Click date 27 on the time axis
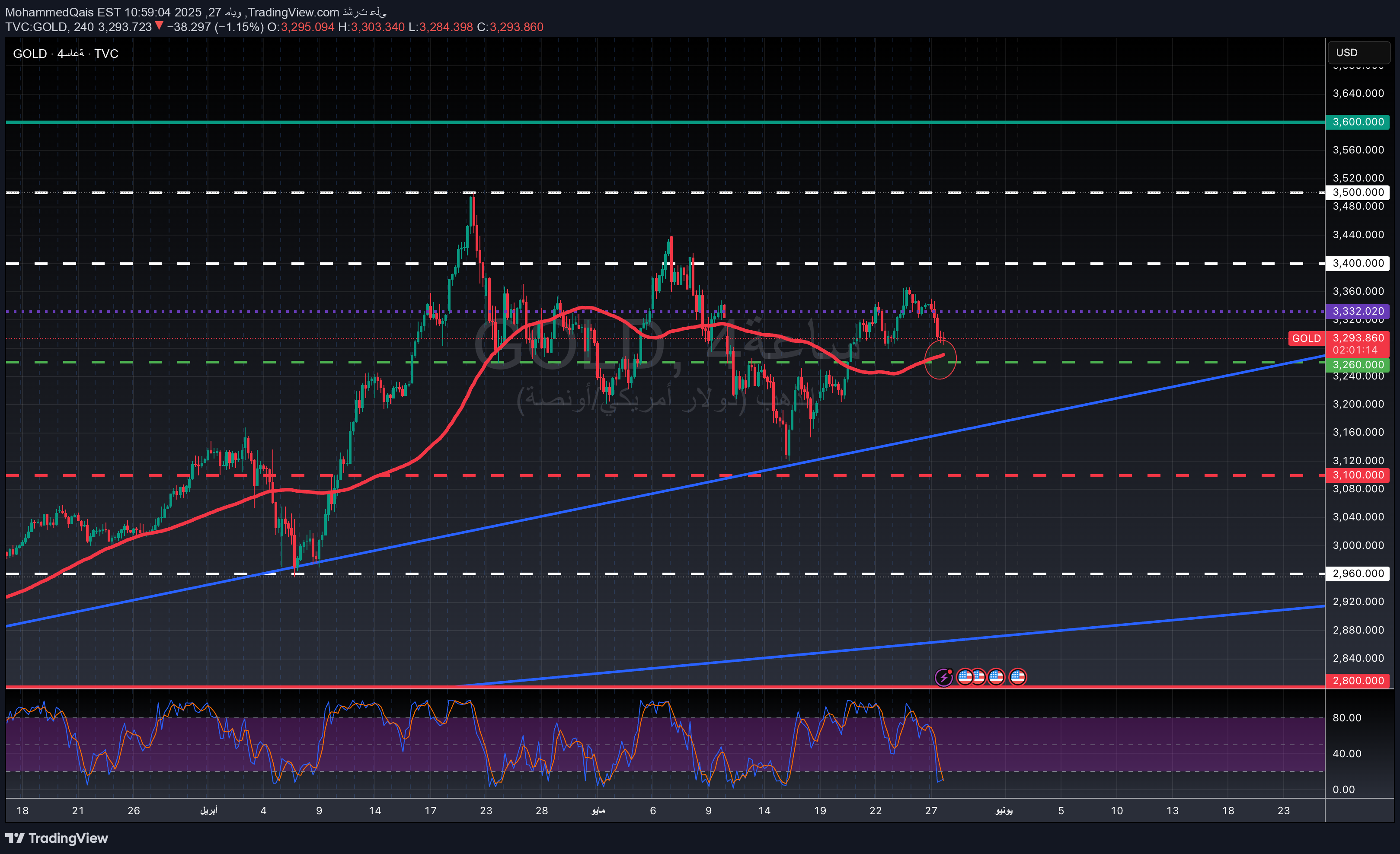 coord(931,811)
